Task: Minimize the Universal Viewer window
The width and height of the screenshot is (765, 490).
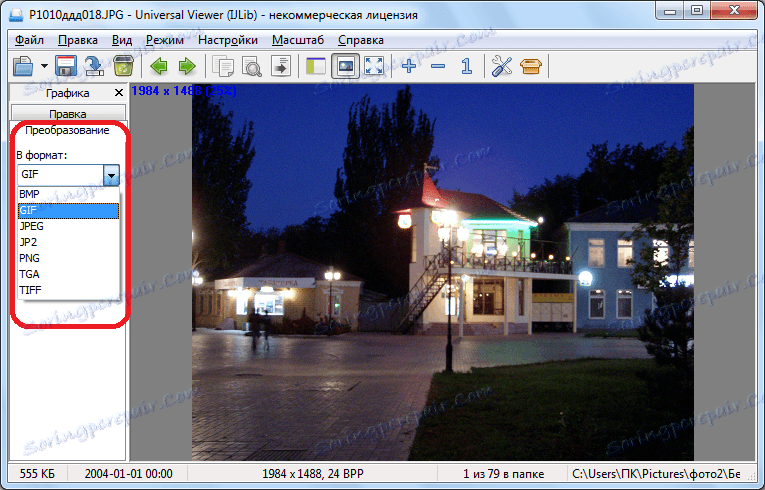Action: coord(669,11)
